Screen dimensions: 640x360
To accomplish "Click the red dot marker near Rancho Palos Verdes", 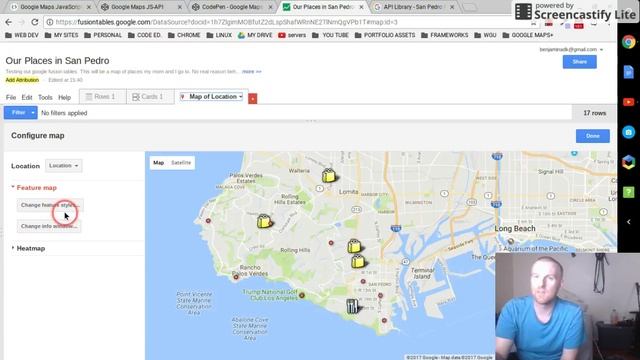I will click(x=236, y=277).
